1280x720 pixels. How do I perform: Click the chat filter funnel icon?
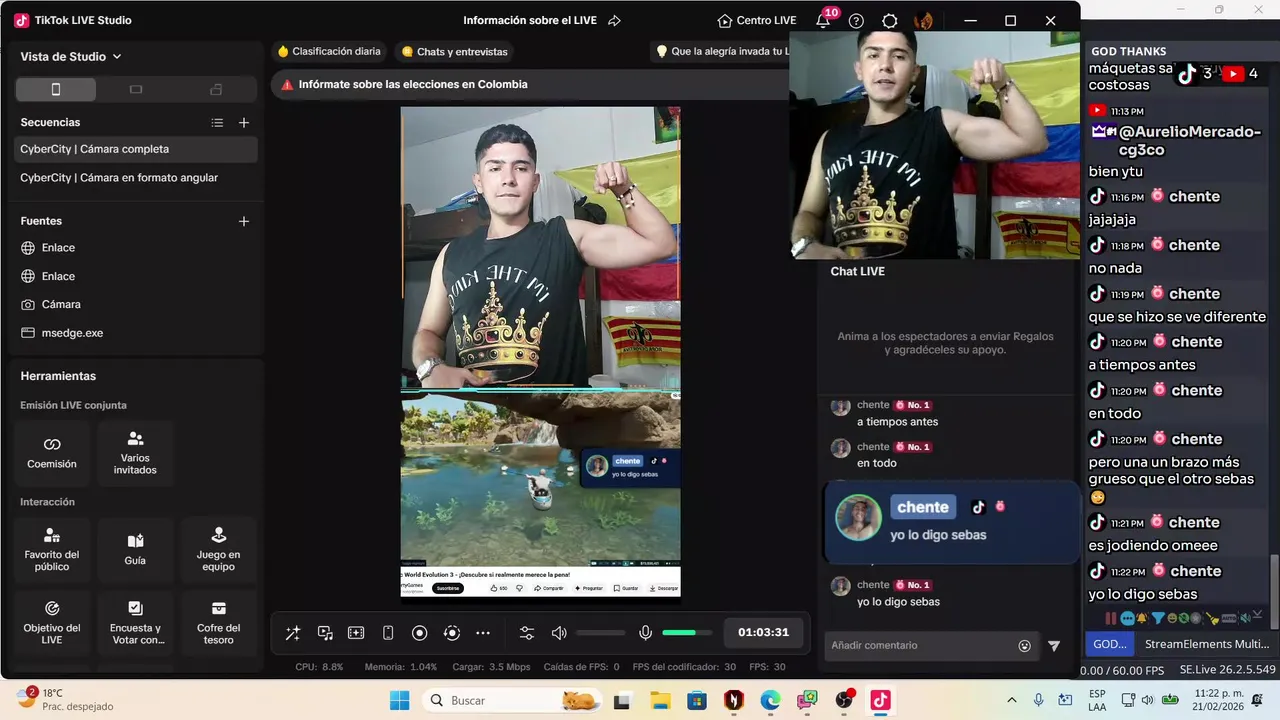[x=1054, y=646]
